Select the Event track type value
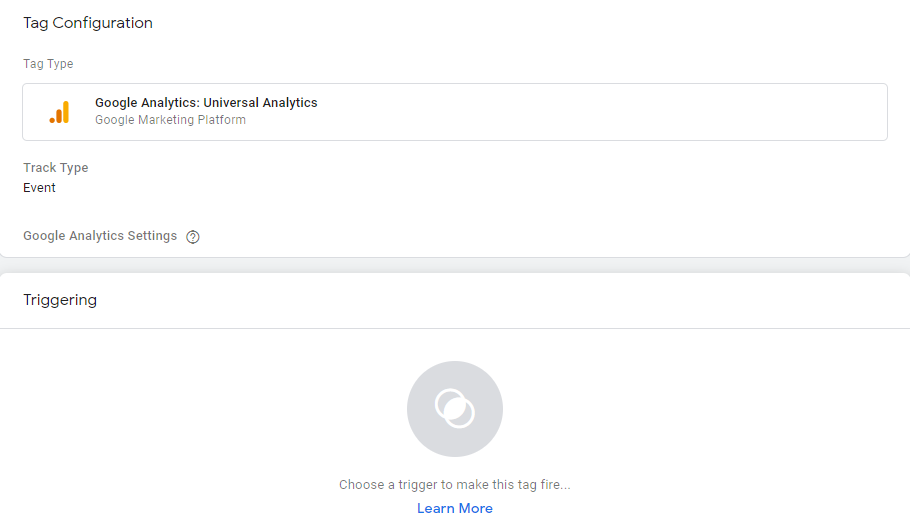The image size is (910, 527). coord(40,188)
